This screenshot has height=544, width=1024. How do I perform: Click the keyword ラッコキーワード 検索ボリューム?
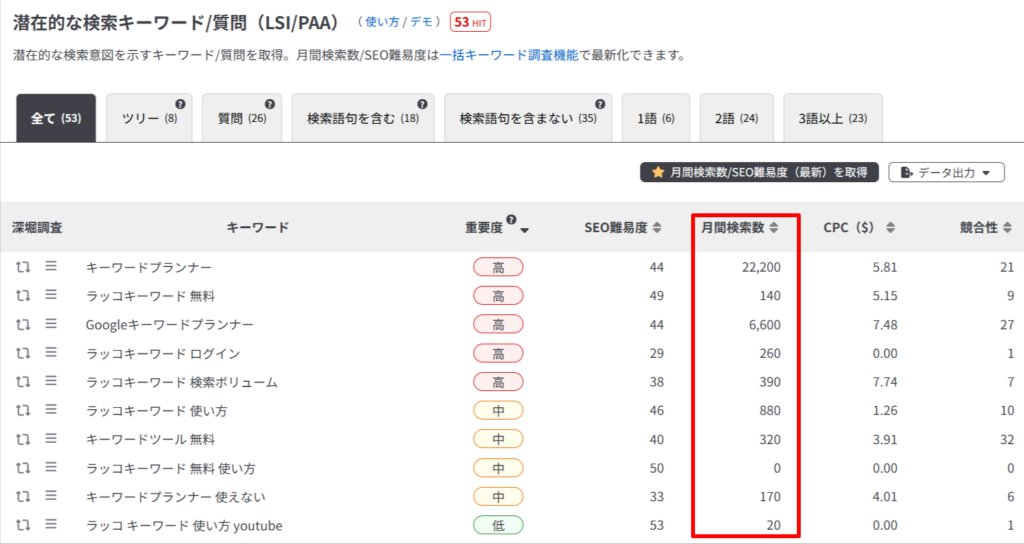click(x=181, y=382)
